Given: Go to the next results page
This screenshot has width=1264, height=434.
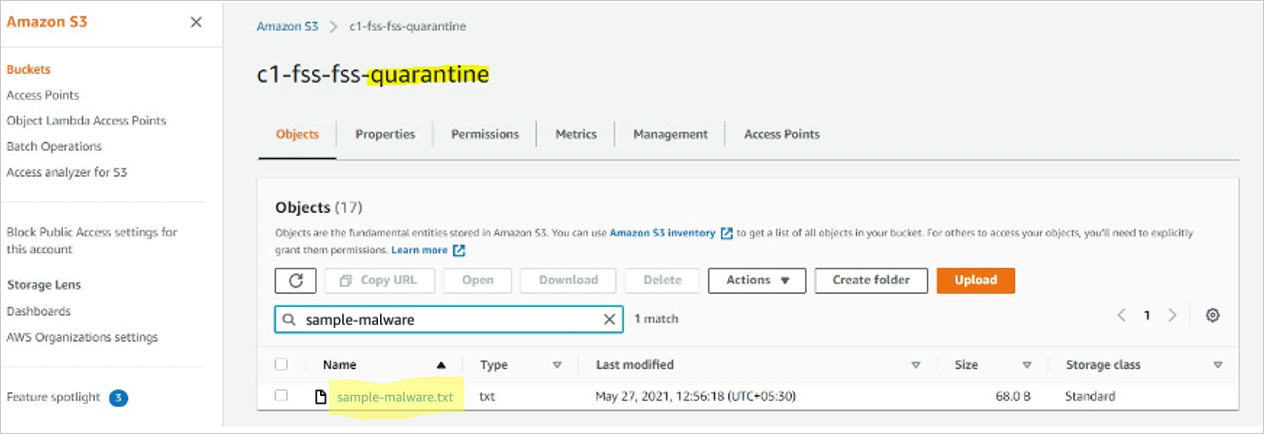Looking at the screenshot, I should (x=1172, y=315).
